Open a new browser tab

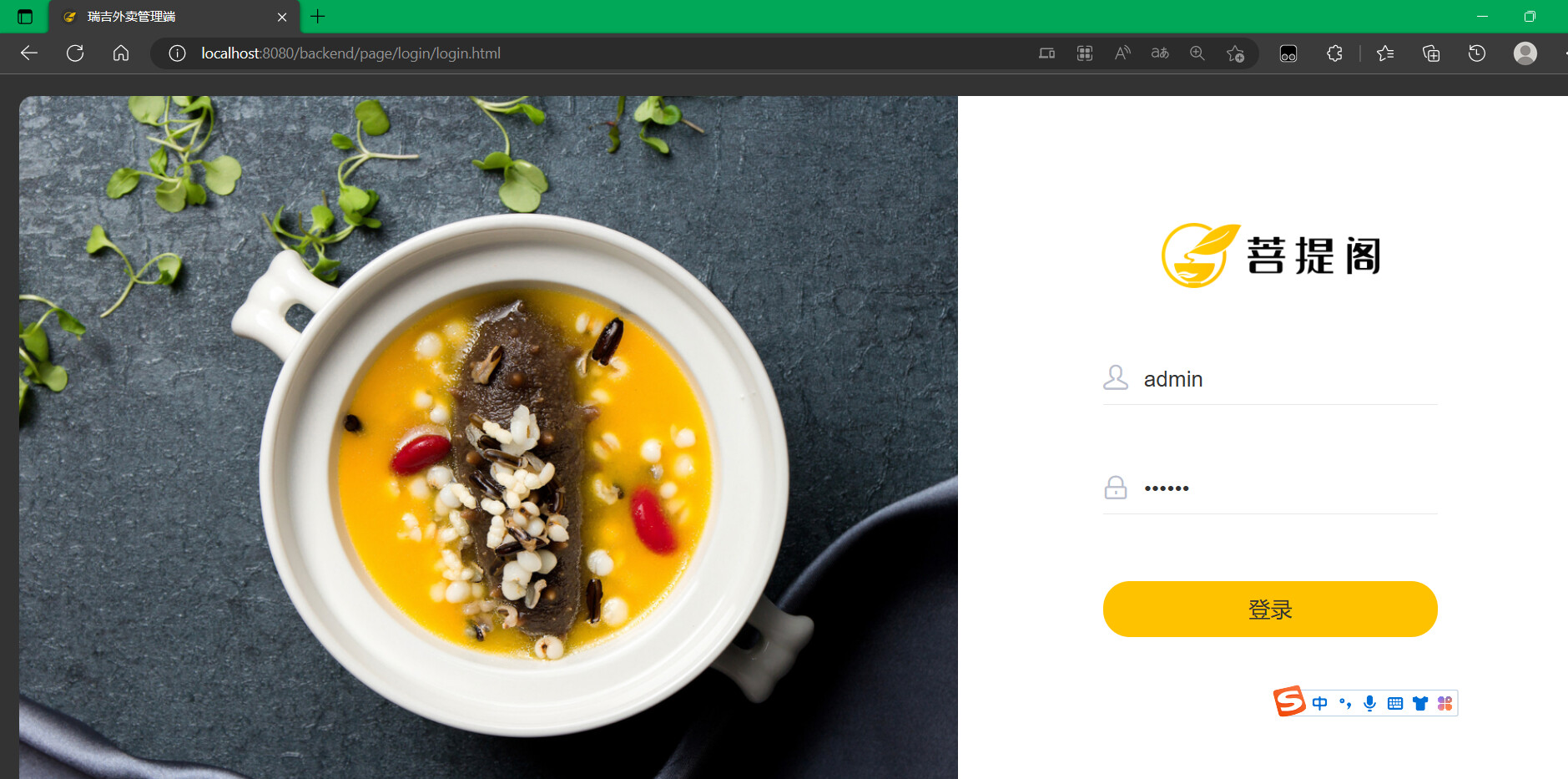318,16
